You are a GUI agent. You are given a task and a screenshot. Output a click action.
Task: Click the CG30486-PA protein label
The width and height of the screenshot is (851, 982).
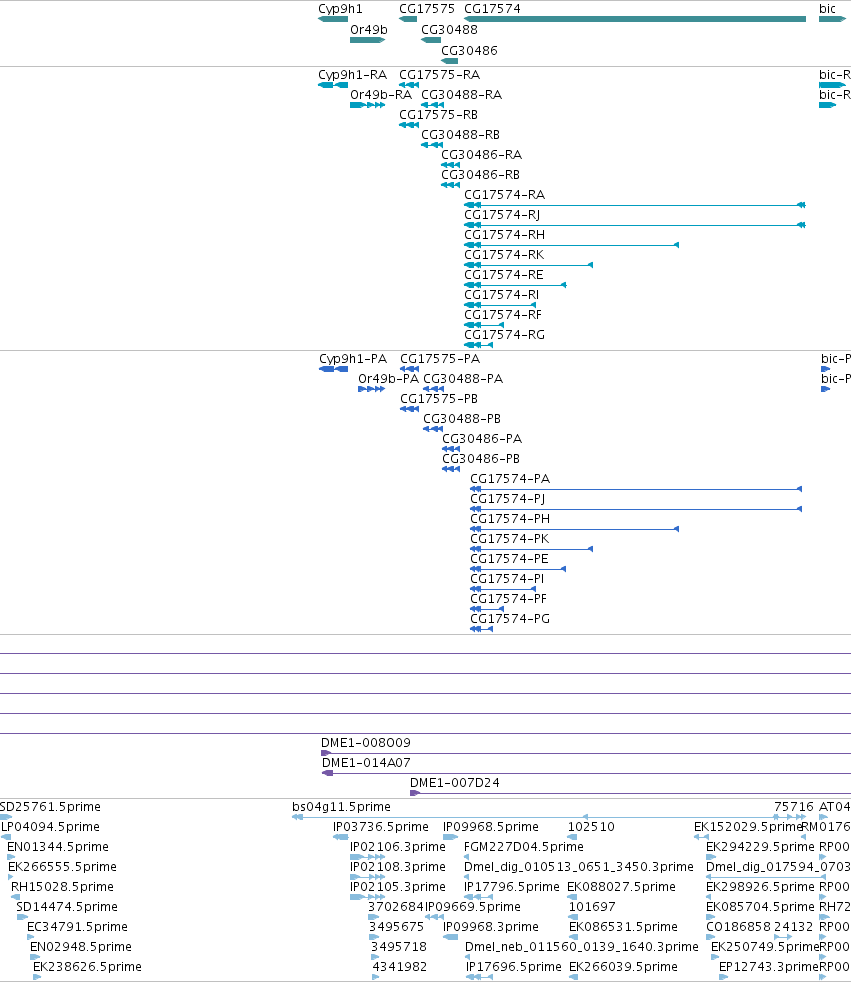[x=482, y=439]
